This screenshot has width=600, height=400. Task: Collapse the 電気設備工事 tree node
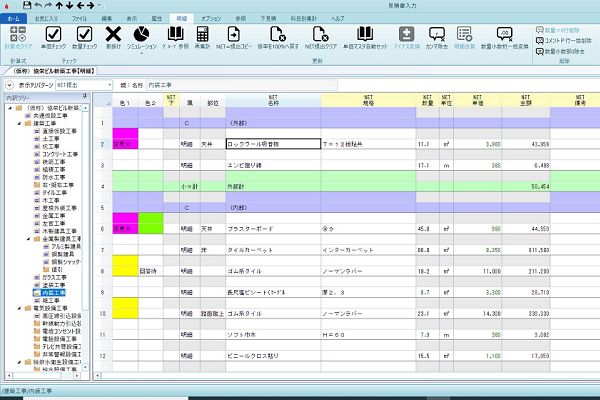pos(19,308)
